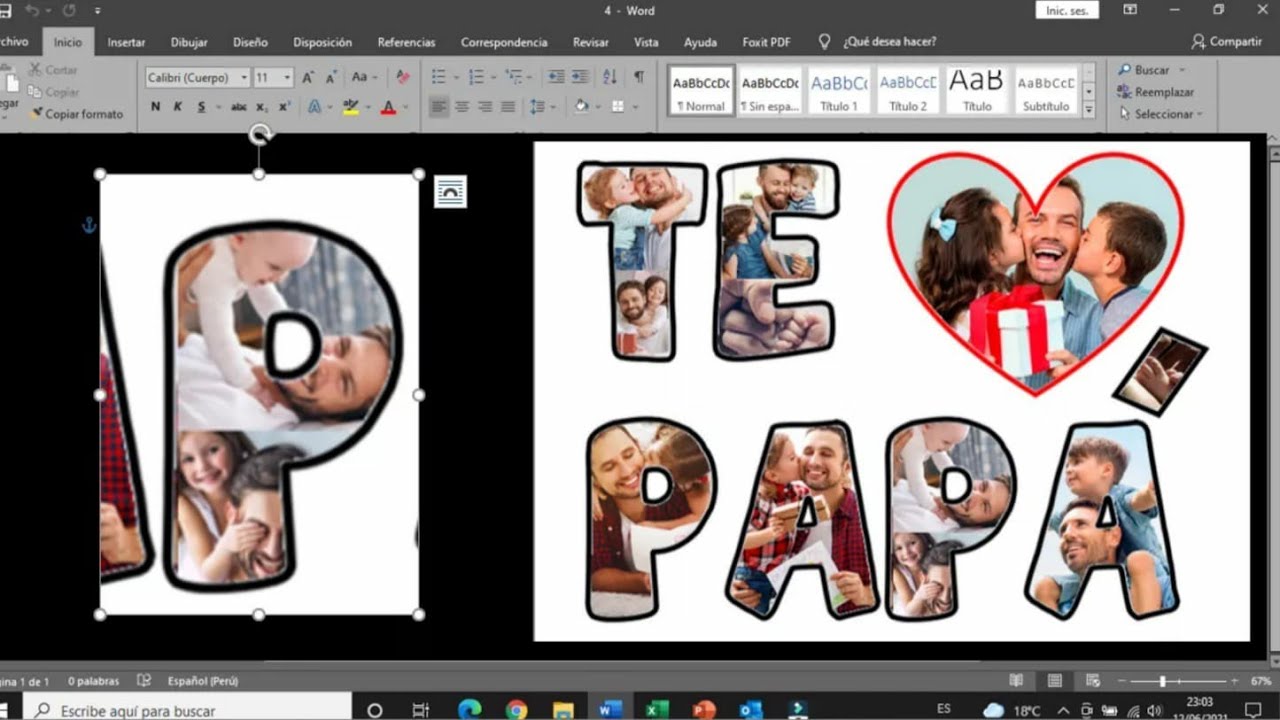Apply text effects with the outlined A icon
The width and height of the screenshot is (1280, 720).
click(315, 107)
